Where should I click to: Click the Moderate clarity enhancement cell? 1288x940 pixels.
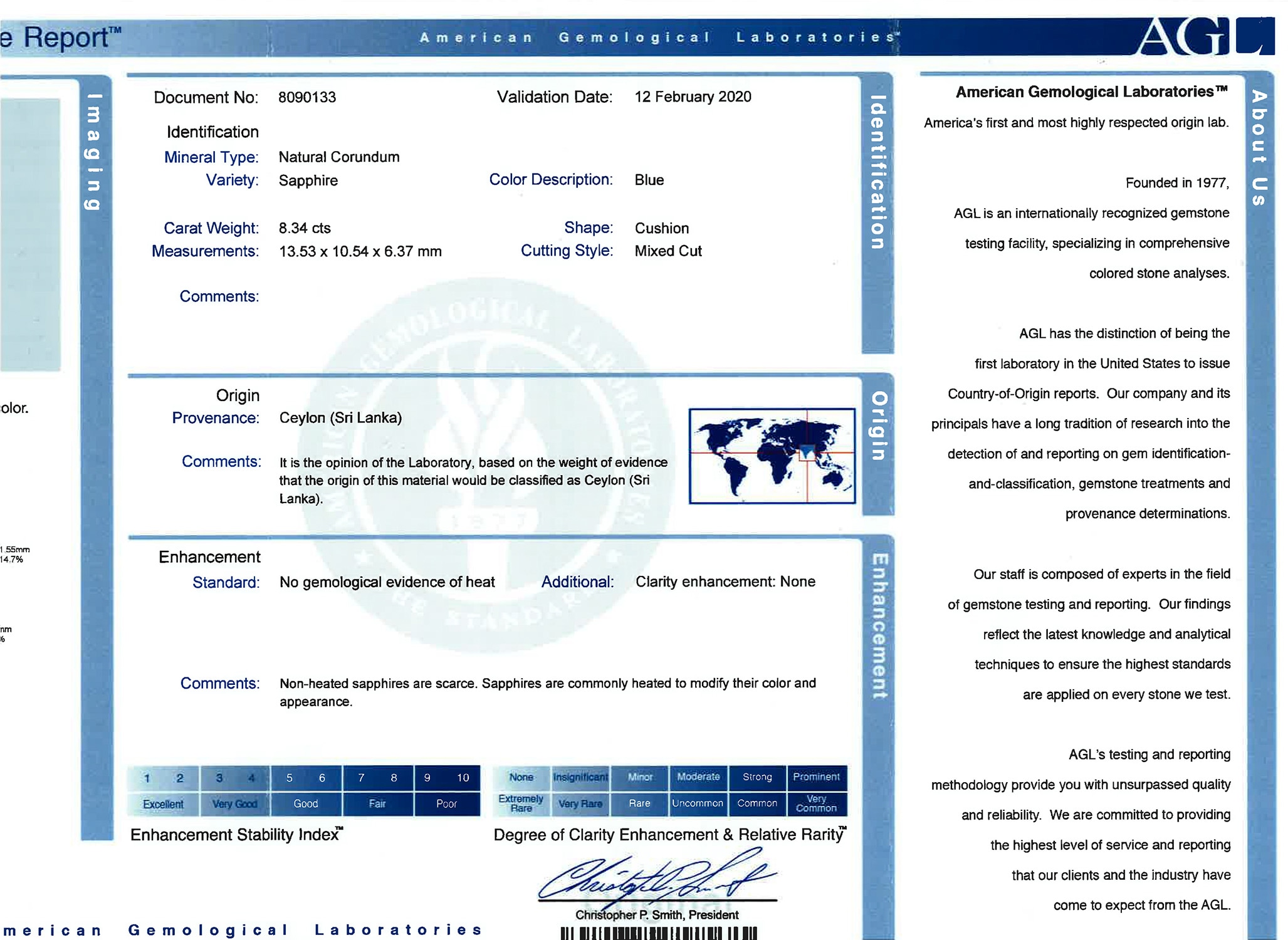pos(698,777)
